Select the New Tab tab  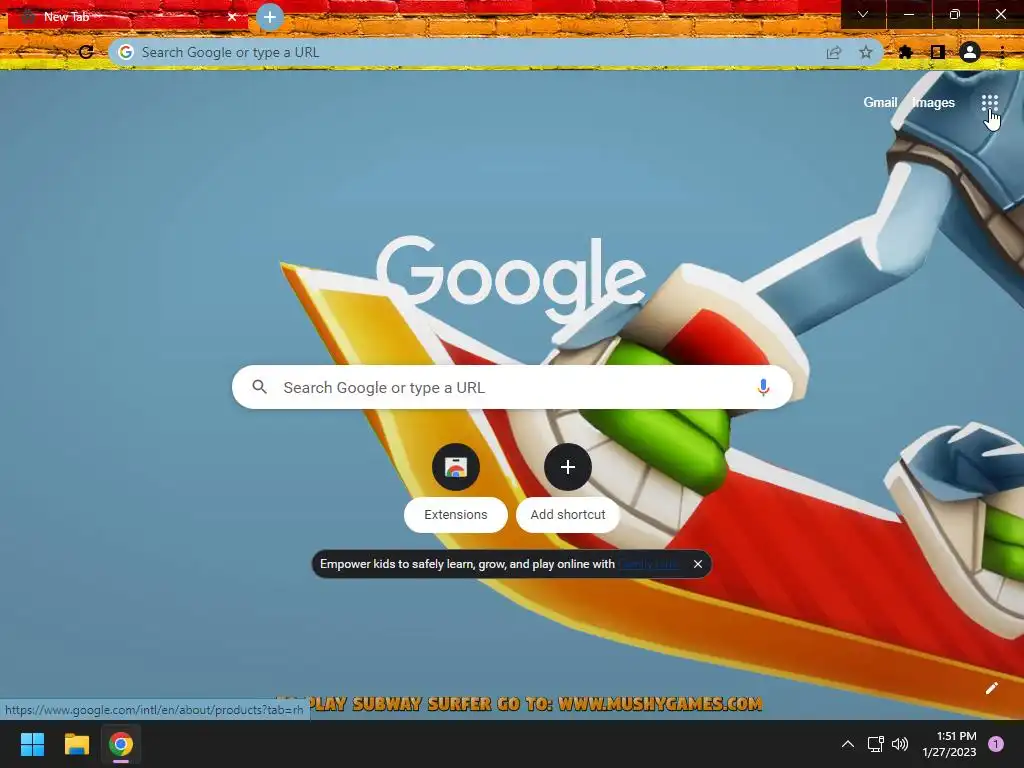(128, 17)
